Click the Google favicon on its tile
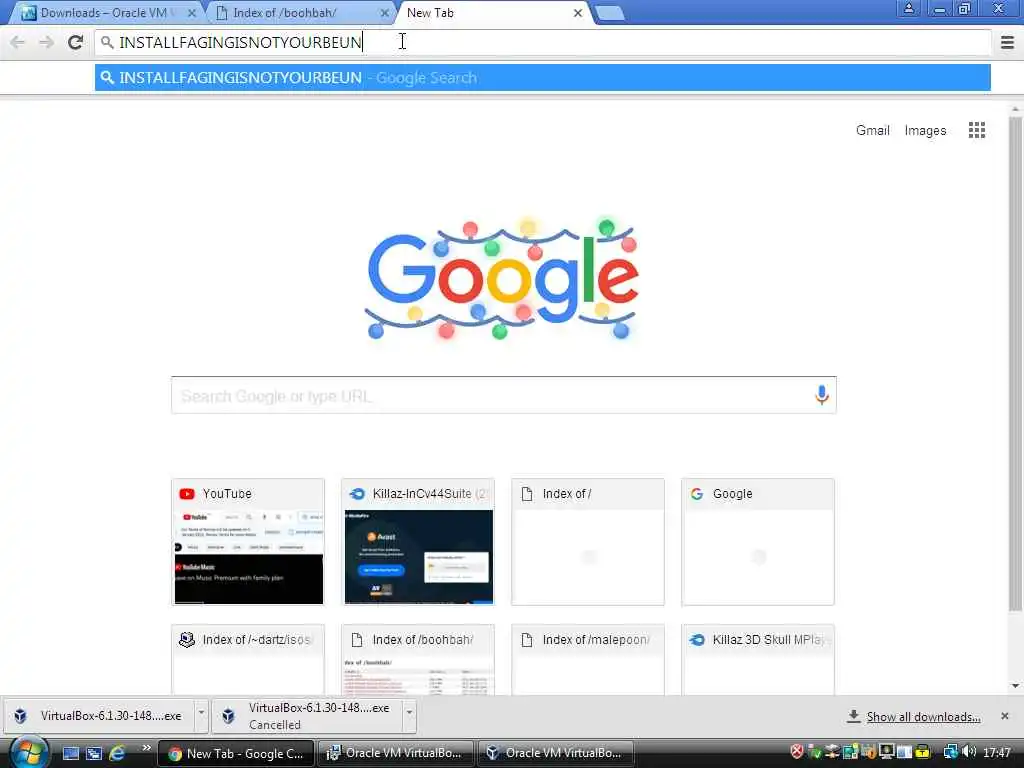 click(697, 494)
